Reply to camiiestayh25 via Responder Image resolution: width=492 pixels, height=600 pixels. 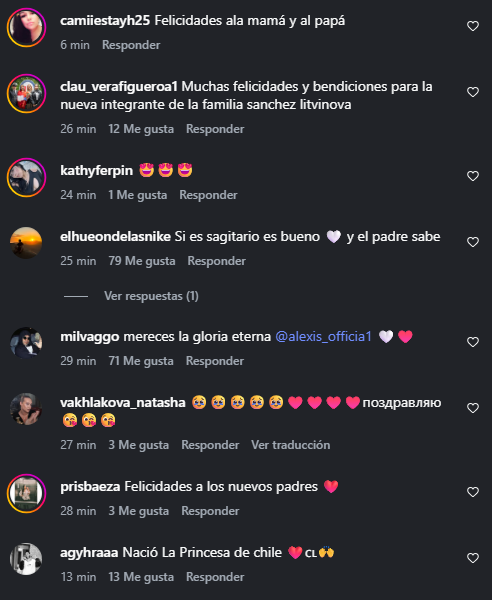tap(131, 45)
